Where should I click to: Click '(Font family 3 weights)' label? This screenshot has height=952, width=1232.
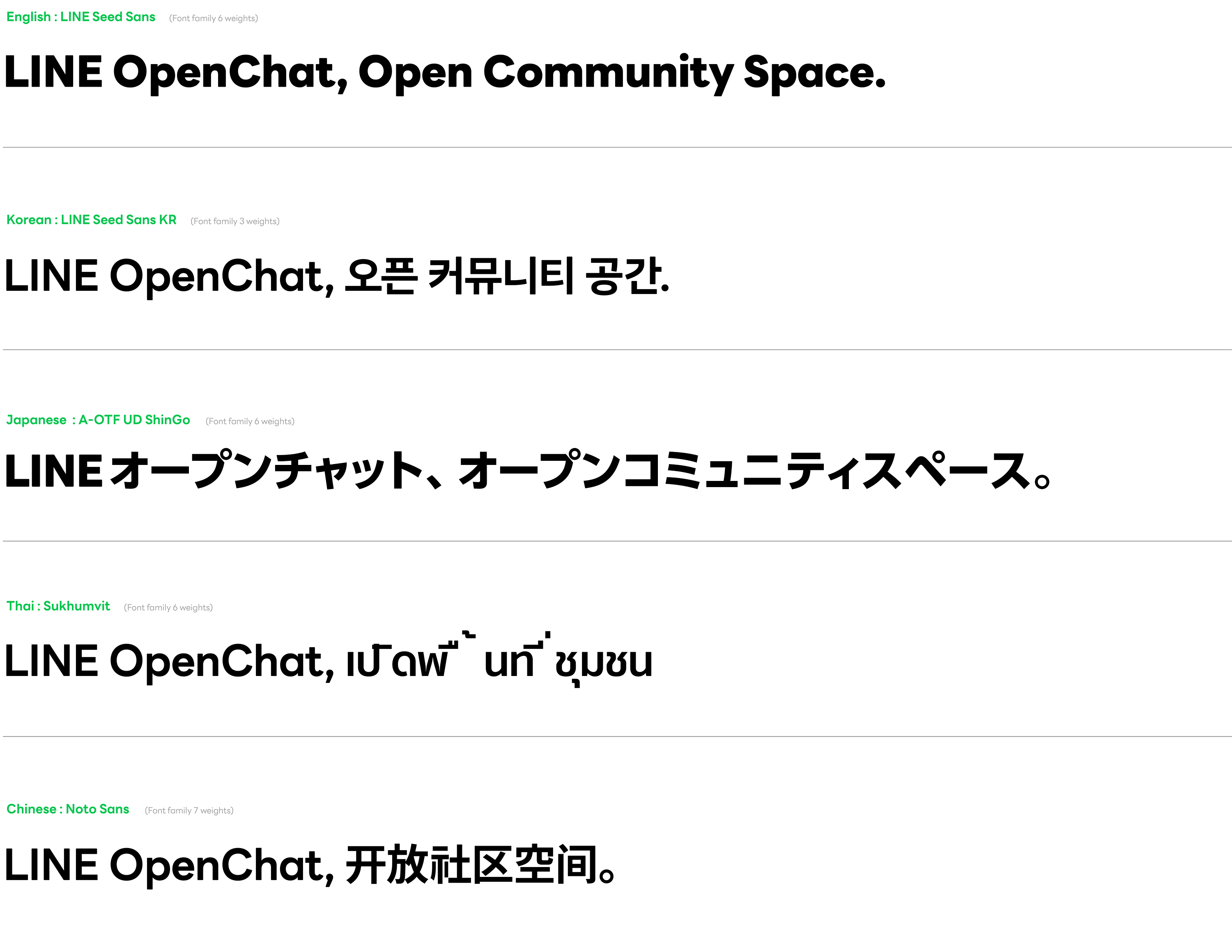234,222
